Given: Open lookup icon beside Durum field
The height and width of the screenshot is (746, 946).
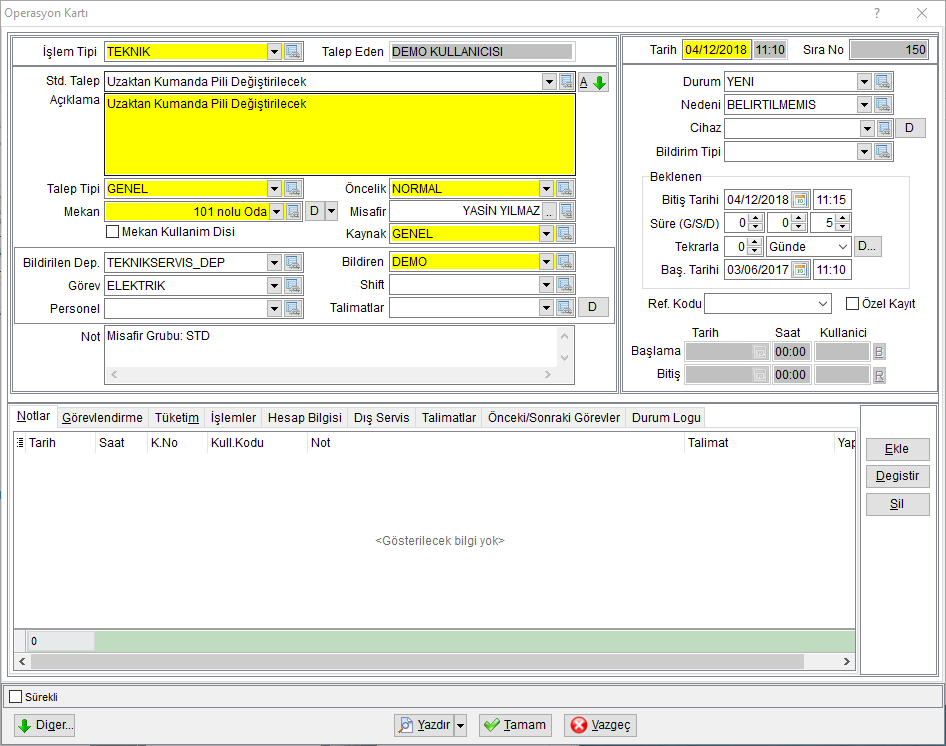Looking at the screenshot, I should [x=883, y=81].
